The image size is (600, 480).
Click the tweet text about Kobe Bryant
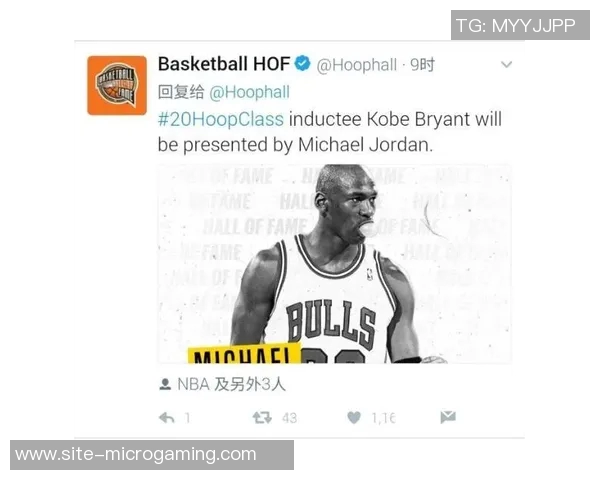[330, 132]
